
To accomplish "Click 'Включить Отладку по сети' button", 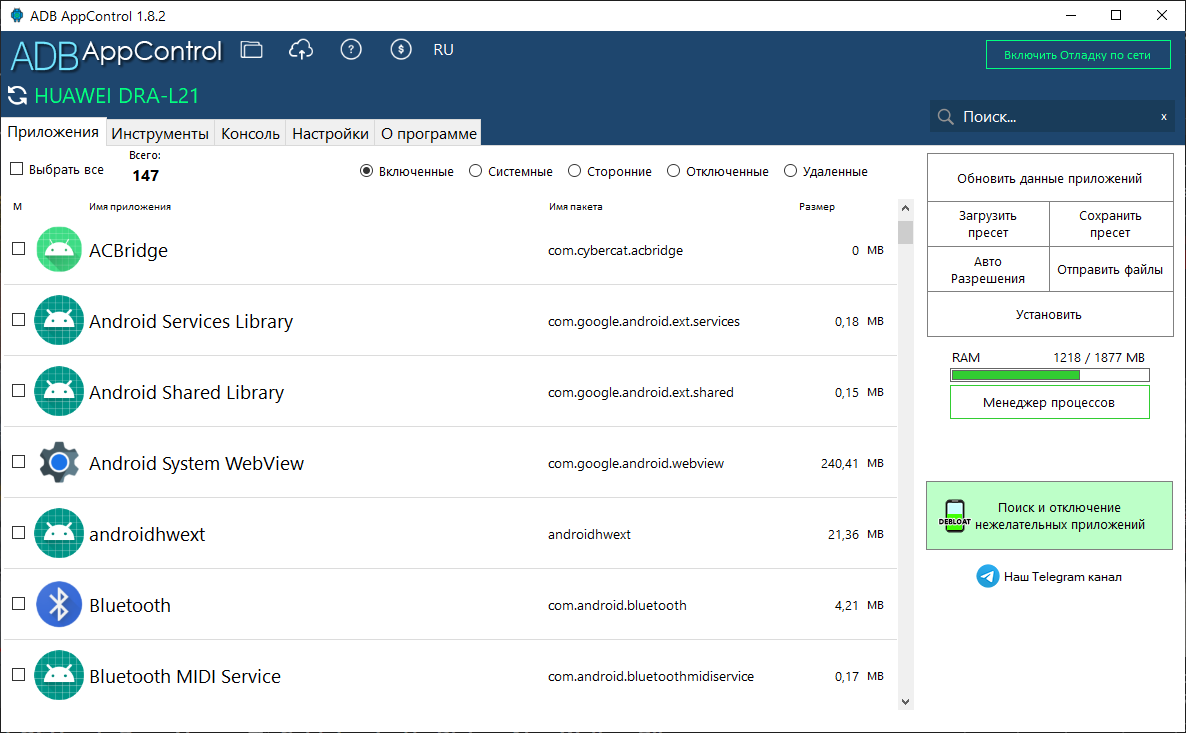I will click(x=1078, y=54).
